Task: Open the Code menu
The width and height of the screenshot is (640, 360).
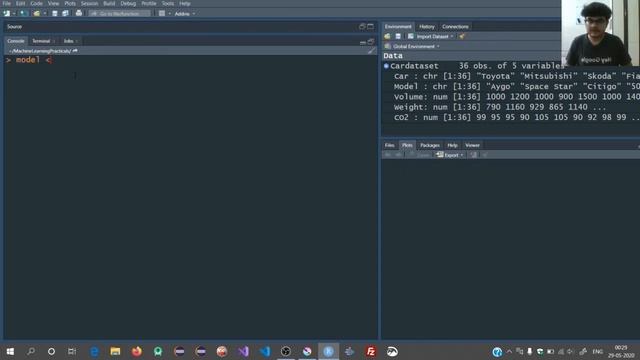Action: [x=36, y=3]
